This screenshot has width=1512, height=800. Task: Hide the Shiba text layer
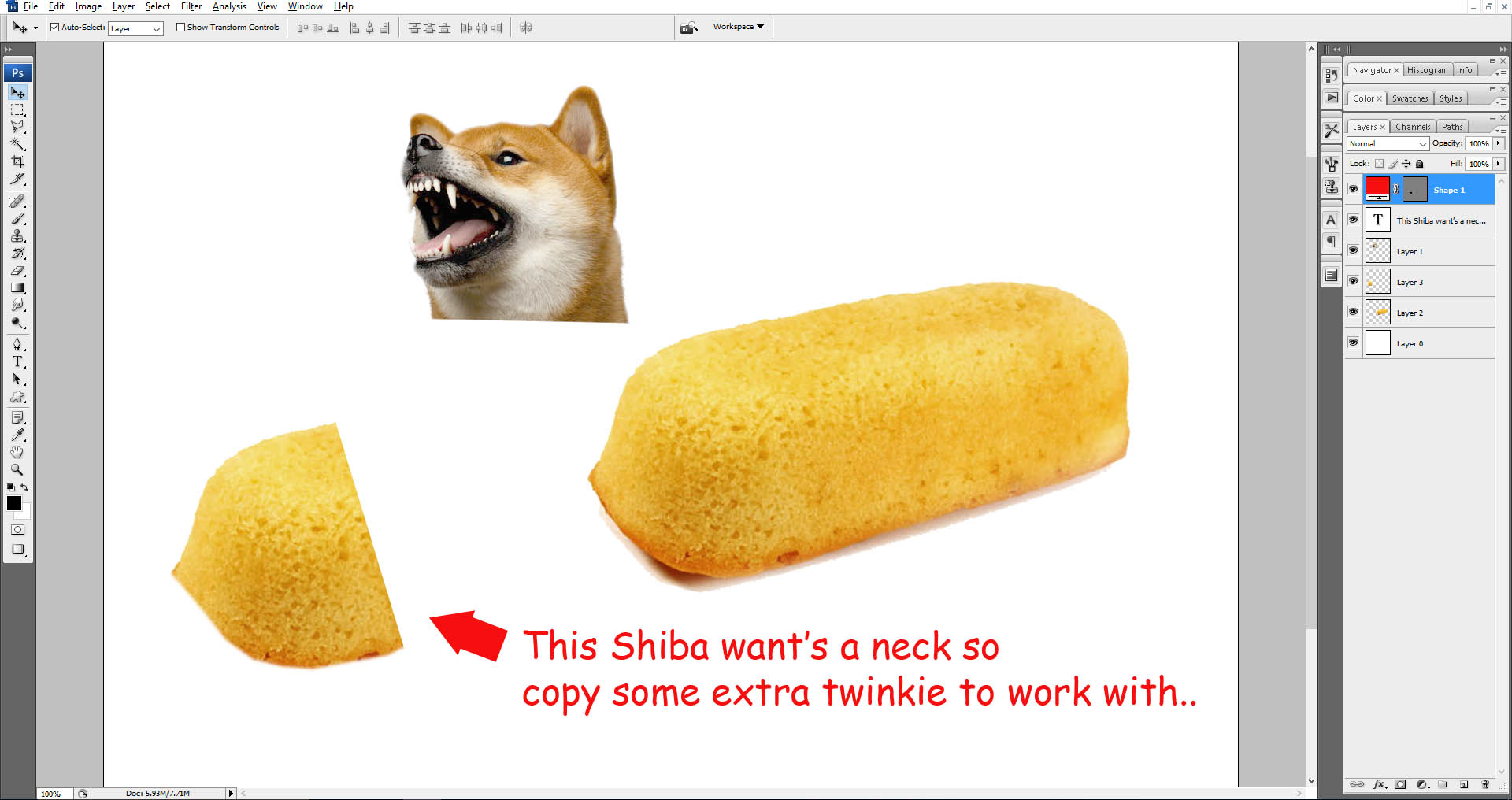point(1353,220)
